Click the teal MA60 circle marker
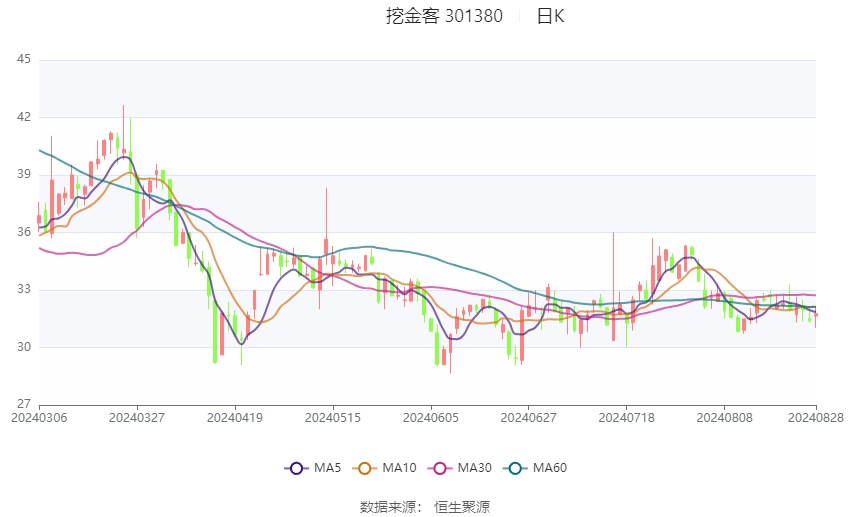The height and width of the screenshot is (517, 850). [515, 468]
